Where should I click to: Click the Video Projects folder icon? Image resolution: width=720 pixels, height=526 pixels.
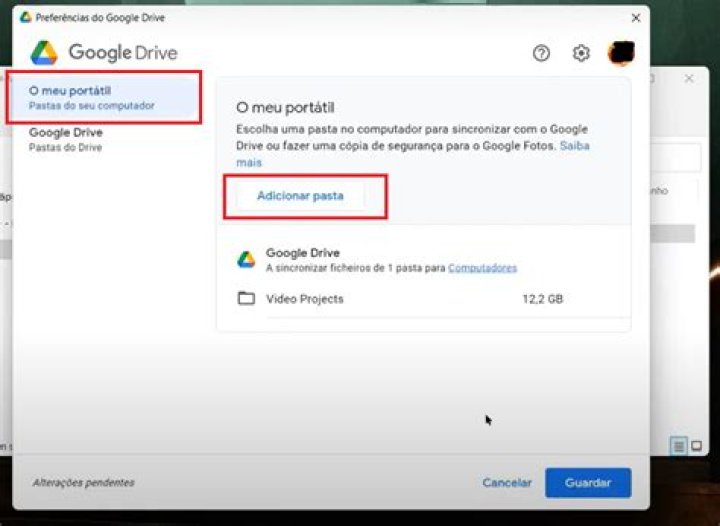click(246, 298)
